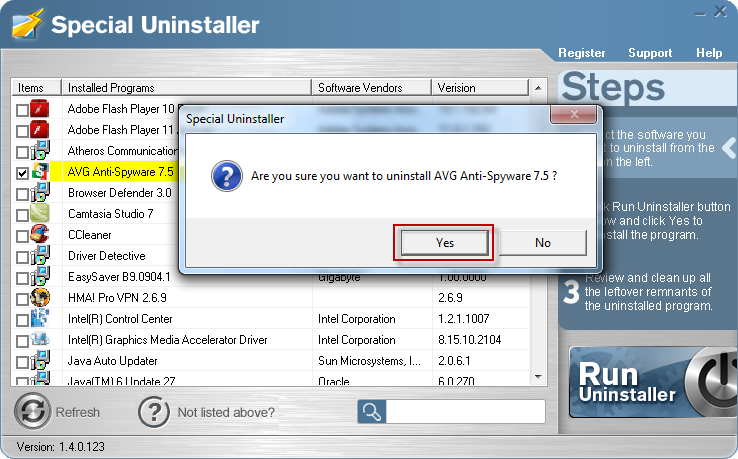Close the Special Uninstaller main window
This screenshot has width=738, height=459.
point(720,11)
